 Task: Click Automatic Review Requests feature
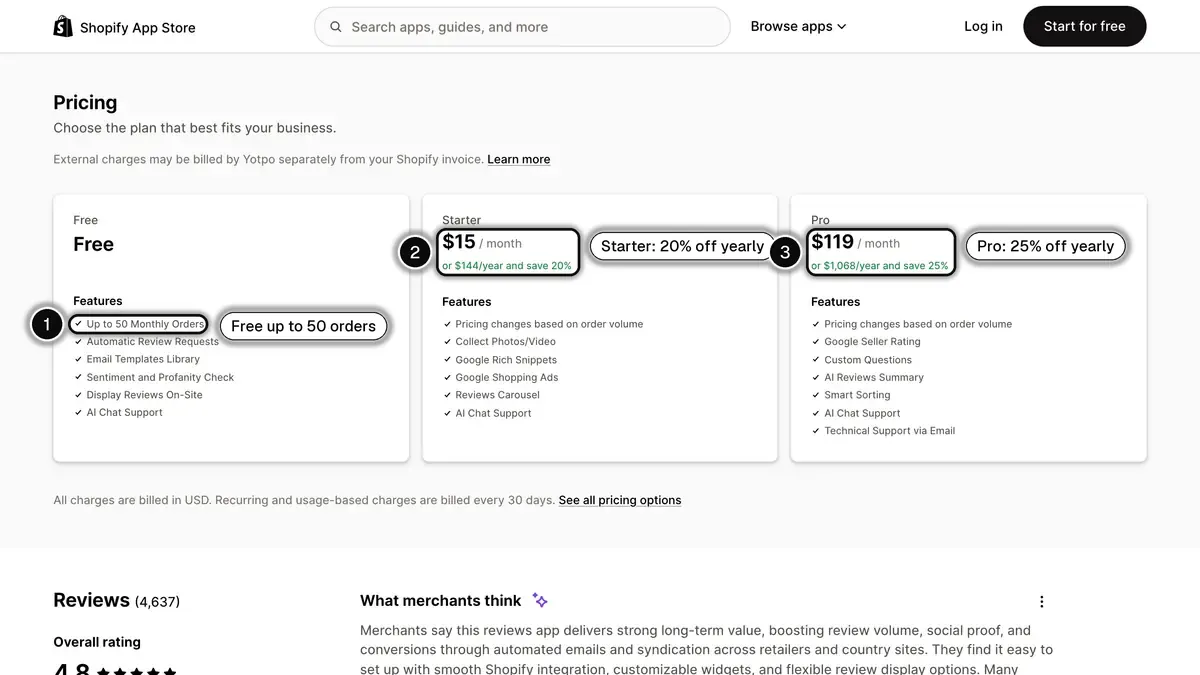point(152,341)
